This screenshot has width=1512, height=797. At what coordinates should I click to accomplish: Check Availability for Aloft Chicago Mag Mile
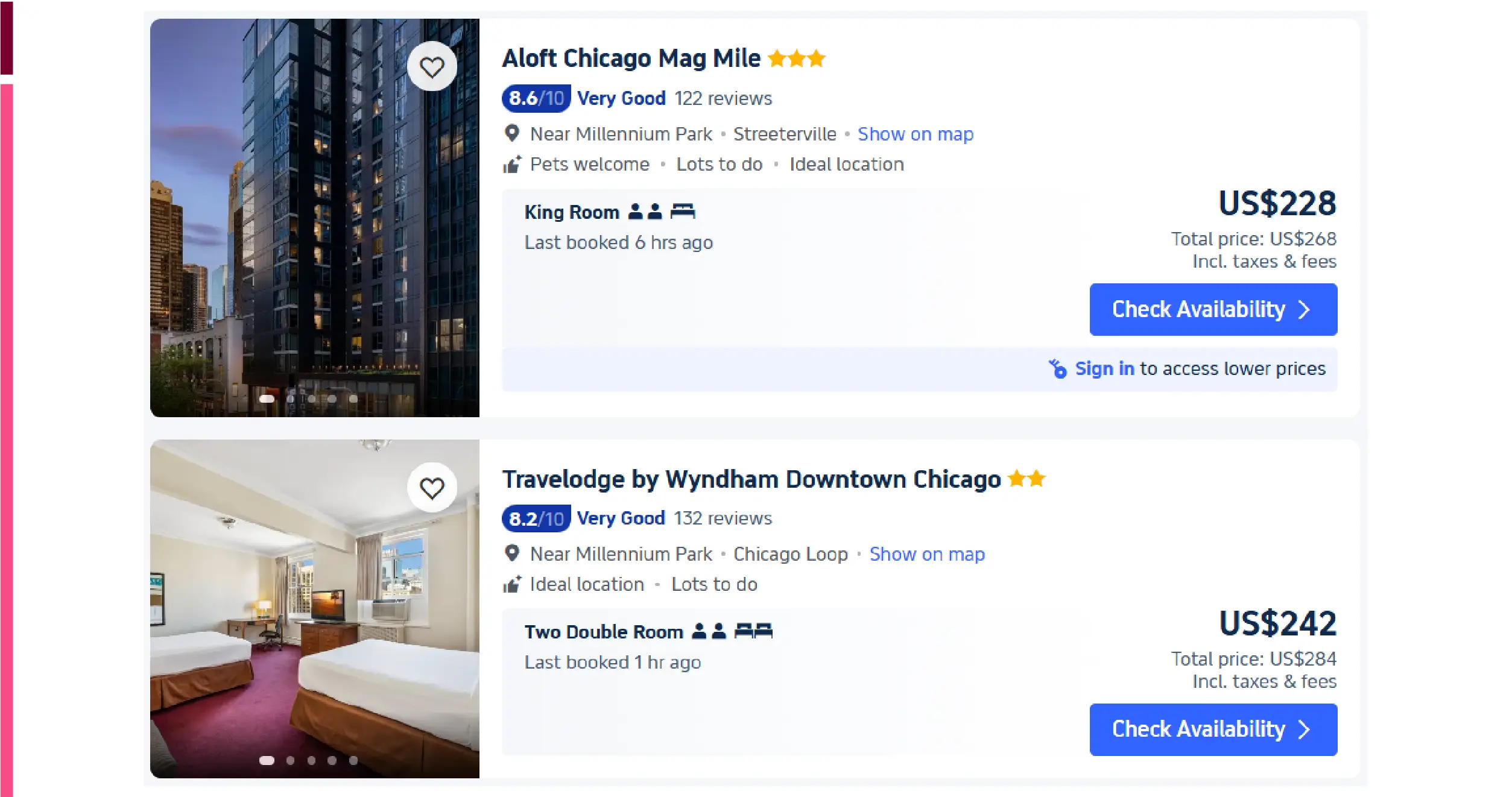pyautogui.click(x=1213, y=309)
